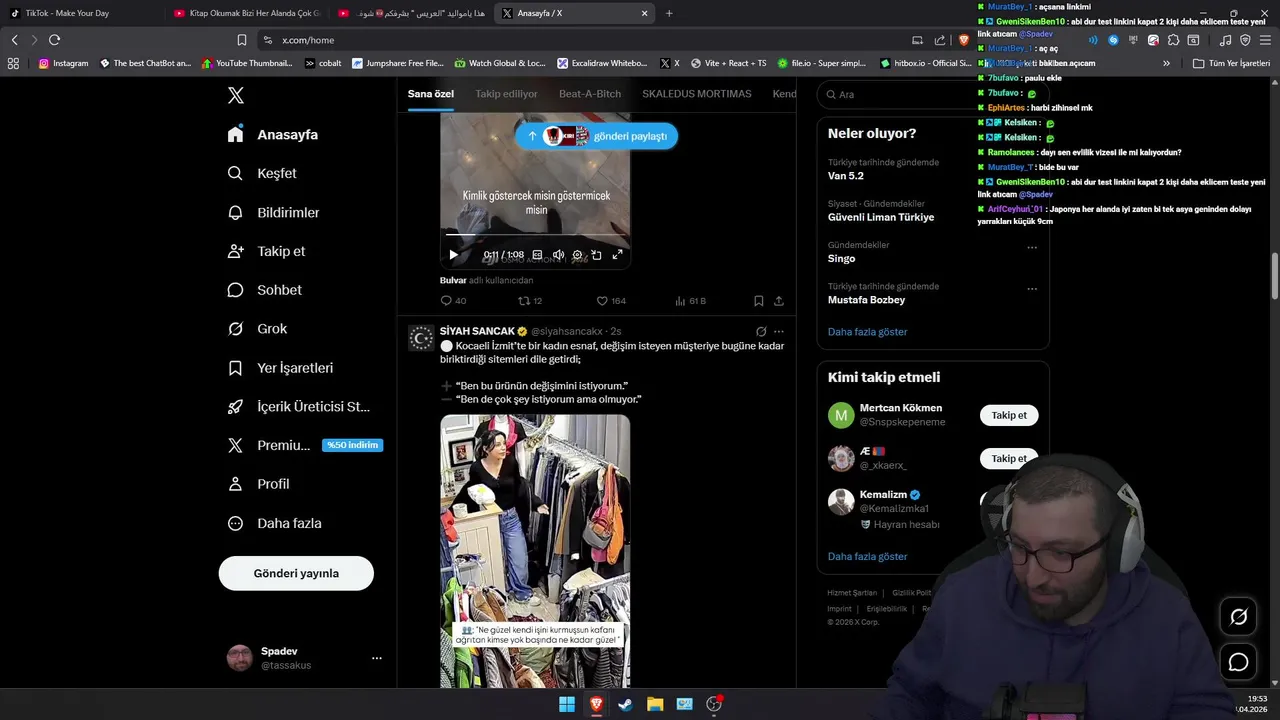1280x720 pixels.
Task: Open more options for Mustafa Bozbey trend
Action: [1032, 289]
